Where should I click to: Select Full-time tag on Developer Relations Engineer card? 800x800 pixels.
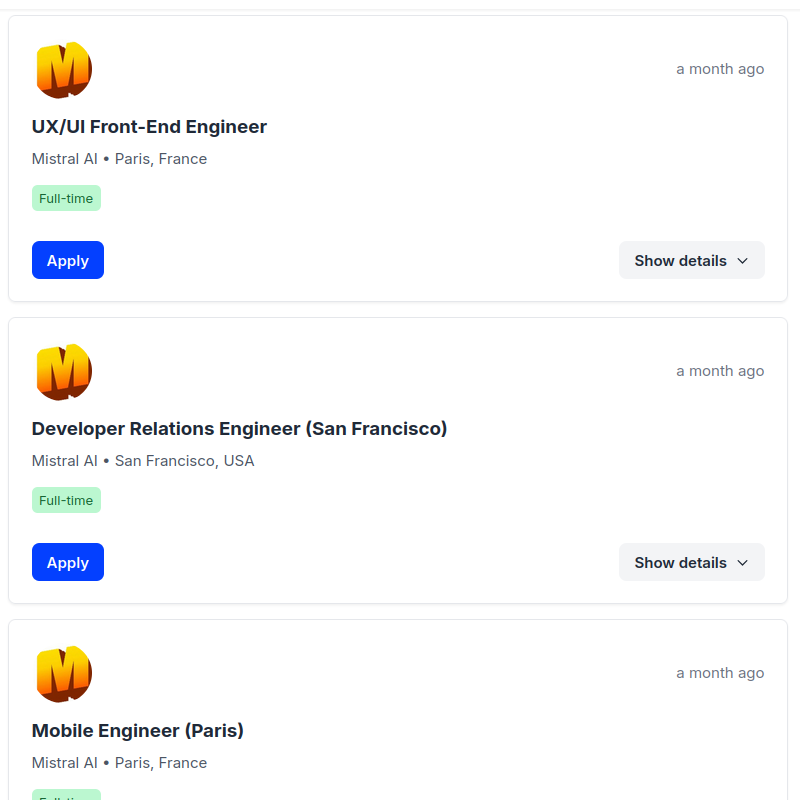tap(66, 500)
